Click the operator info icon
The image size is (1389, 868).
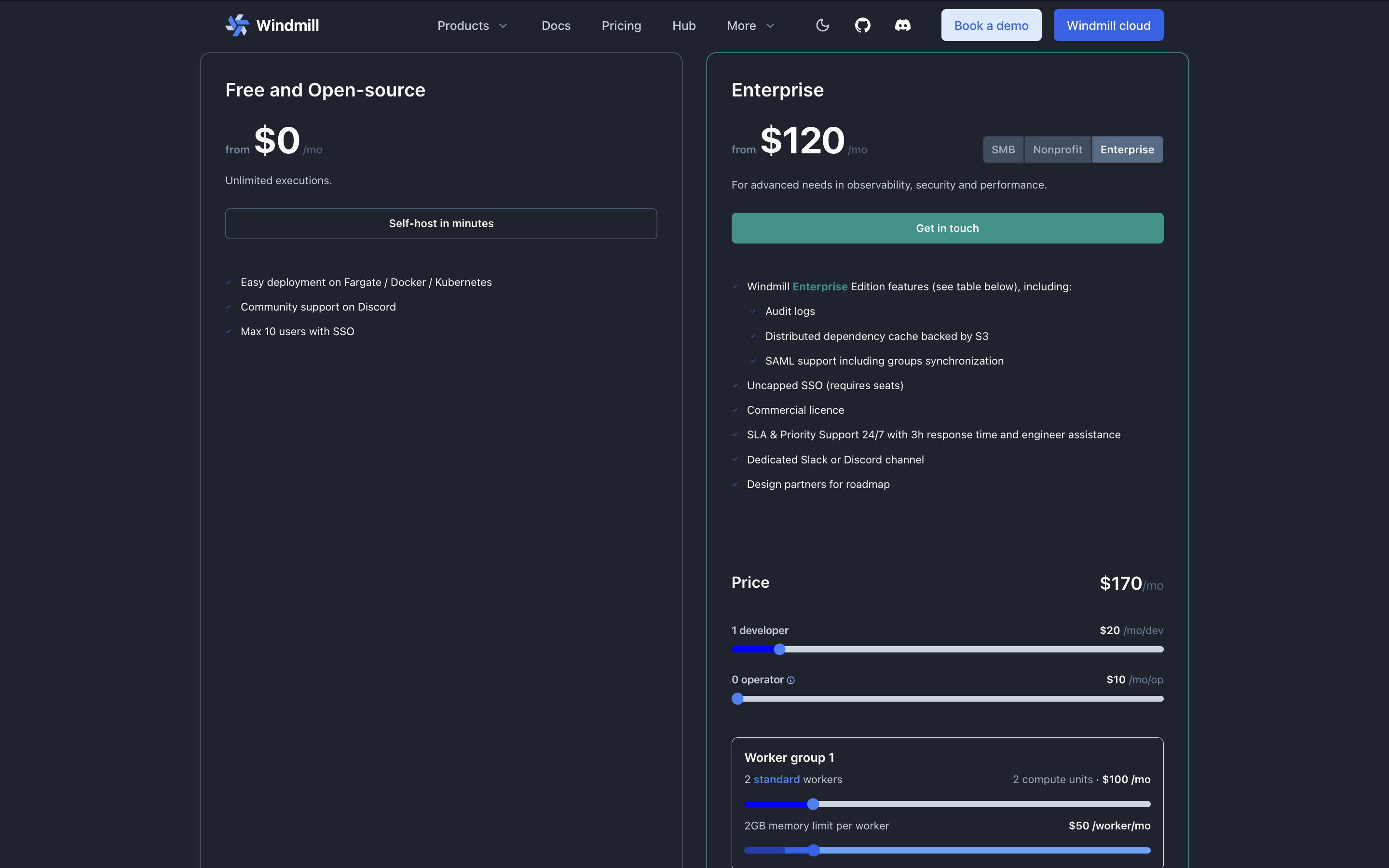pyautogui.click(x=791, y=680)
